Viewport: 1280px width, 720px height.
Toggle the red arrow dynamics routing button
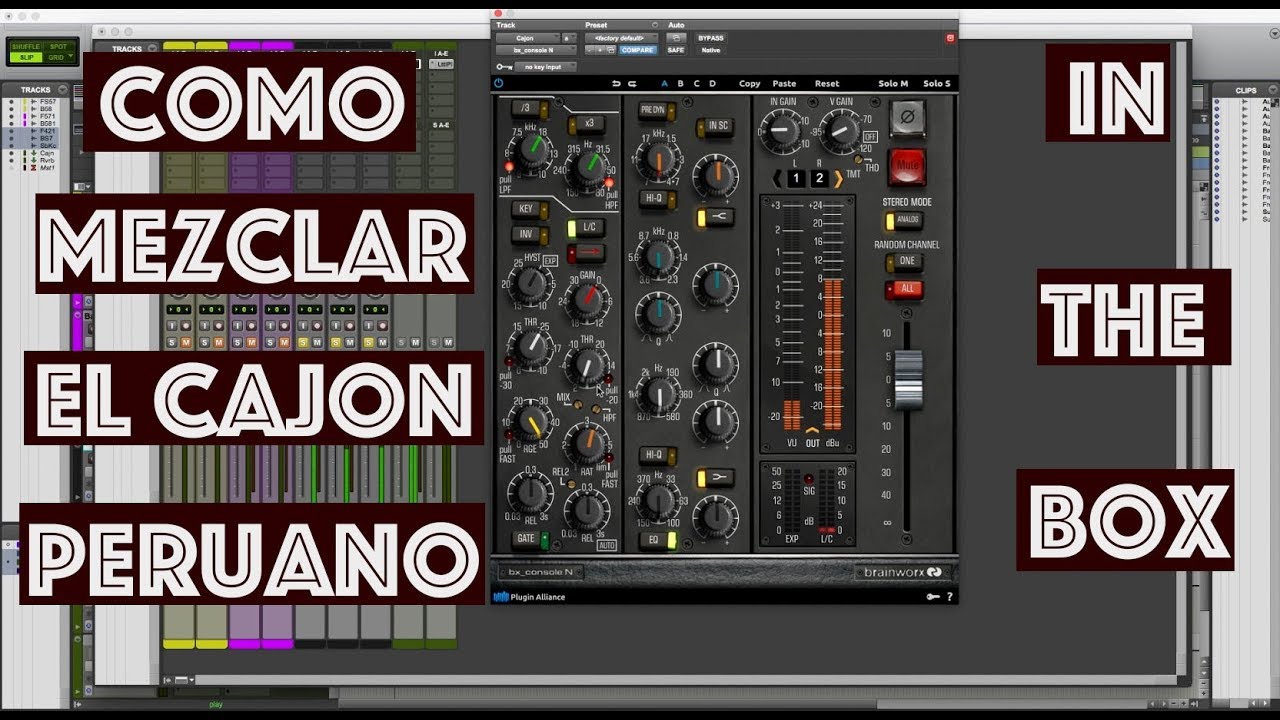tap(588, 251)
